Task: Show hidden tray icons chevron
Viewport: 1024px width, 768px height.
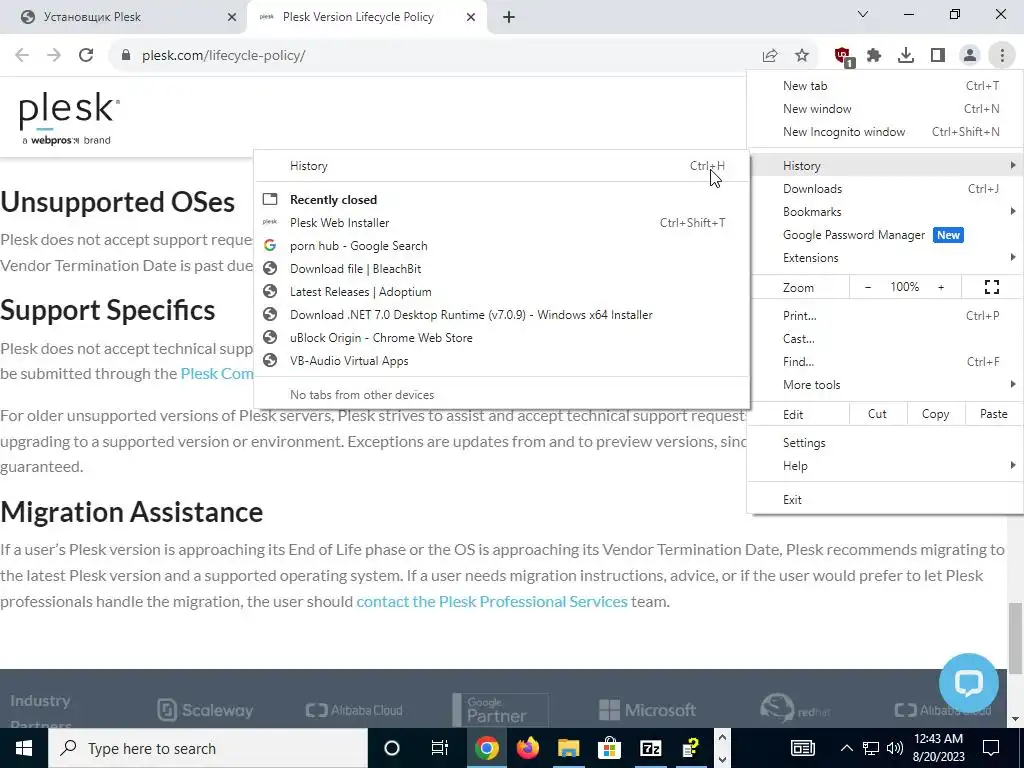Action: (x=846, y=748)
